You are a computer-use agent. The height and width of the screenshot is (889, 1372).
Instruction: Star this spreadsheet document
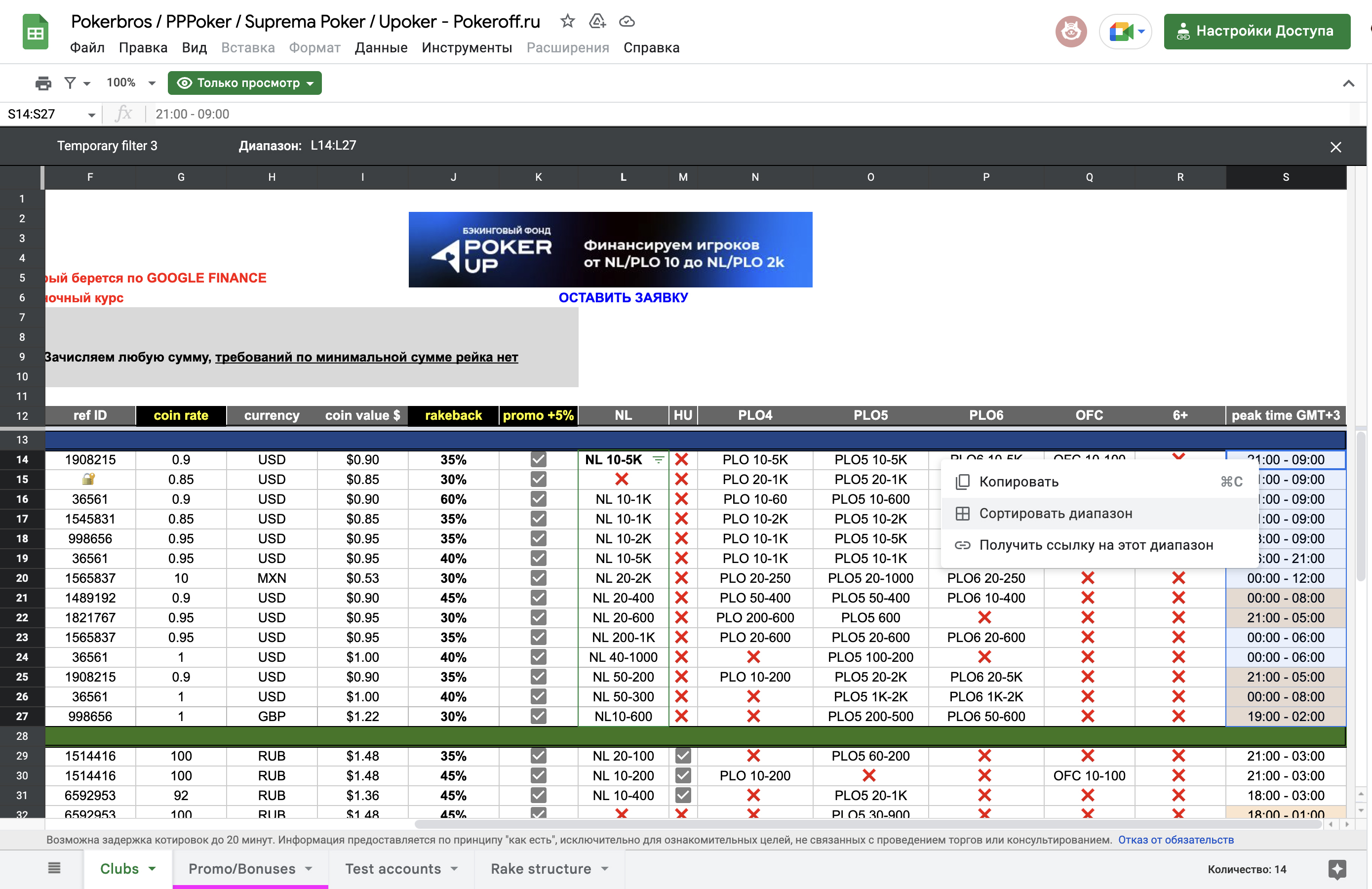567,21
